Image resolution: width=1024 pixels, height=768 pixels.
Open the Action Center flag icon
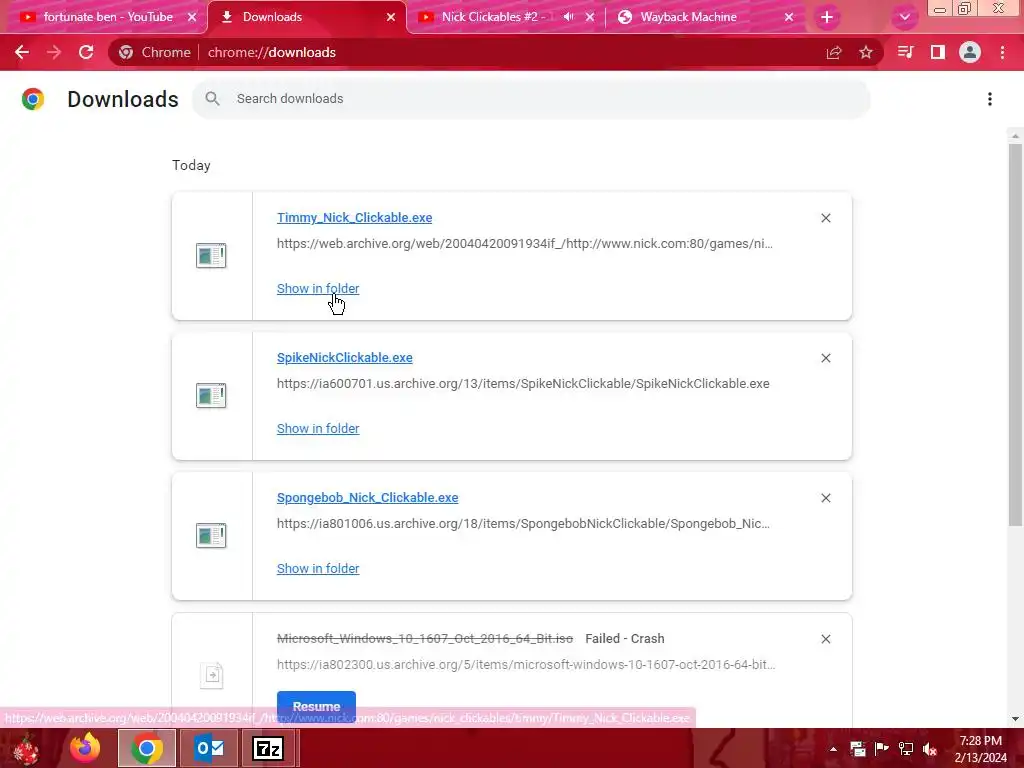[x=882, y=749]
